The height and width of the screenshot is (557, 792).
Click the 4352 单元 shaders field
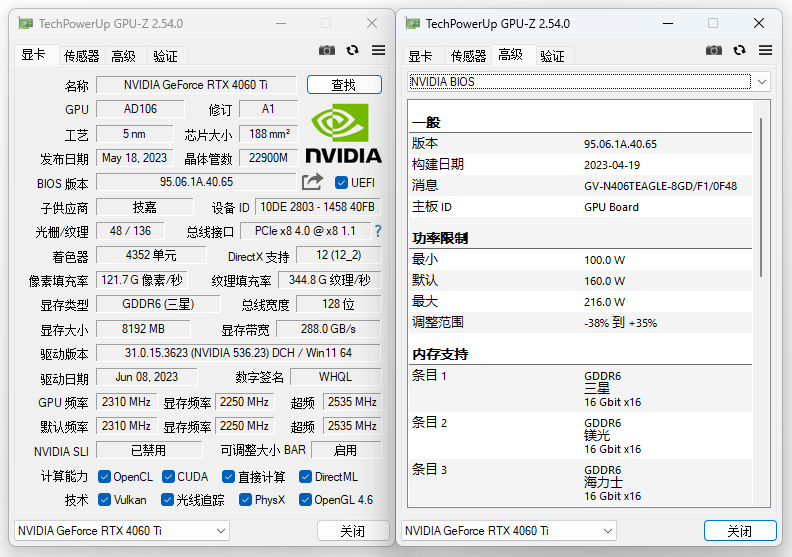click(151, 255)
